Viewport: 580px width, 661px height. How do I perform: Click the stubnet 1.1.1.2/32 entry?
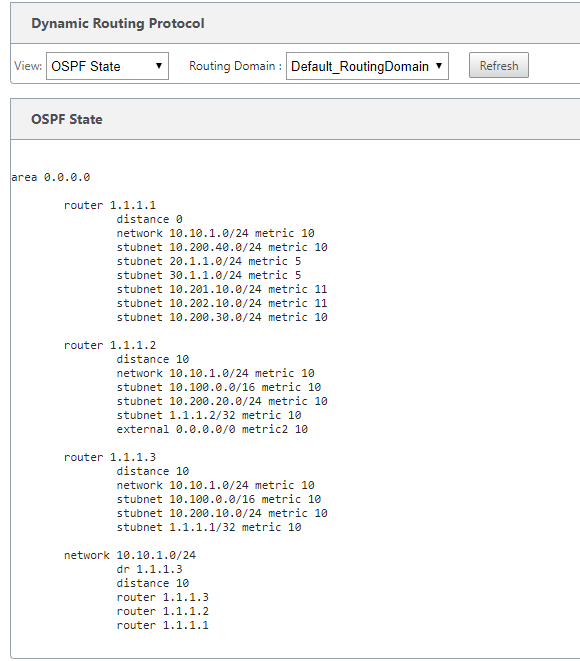(x=209, y=415)
